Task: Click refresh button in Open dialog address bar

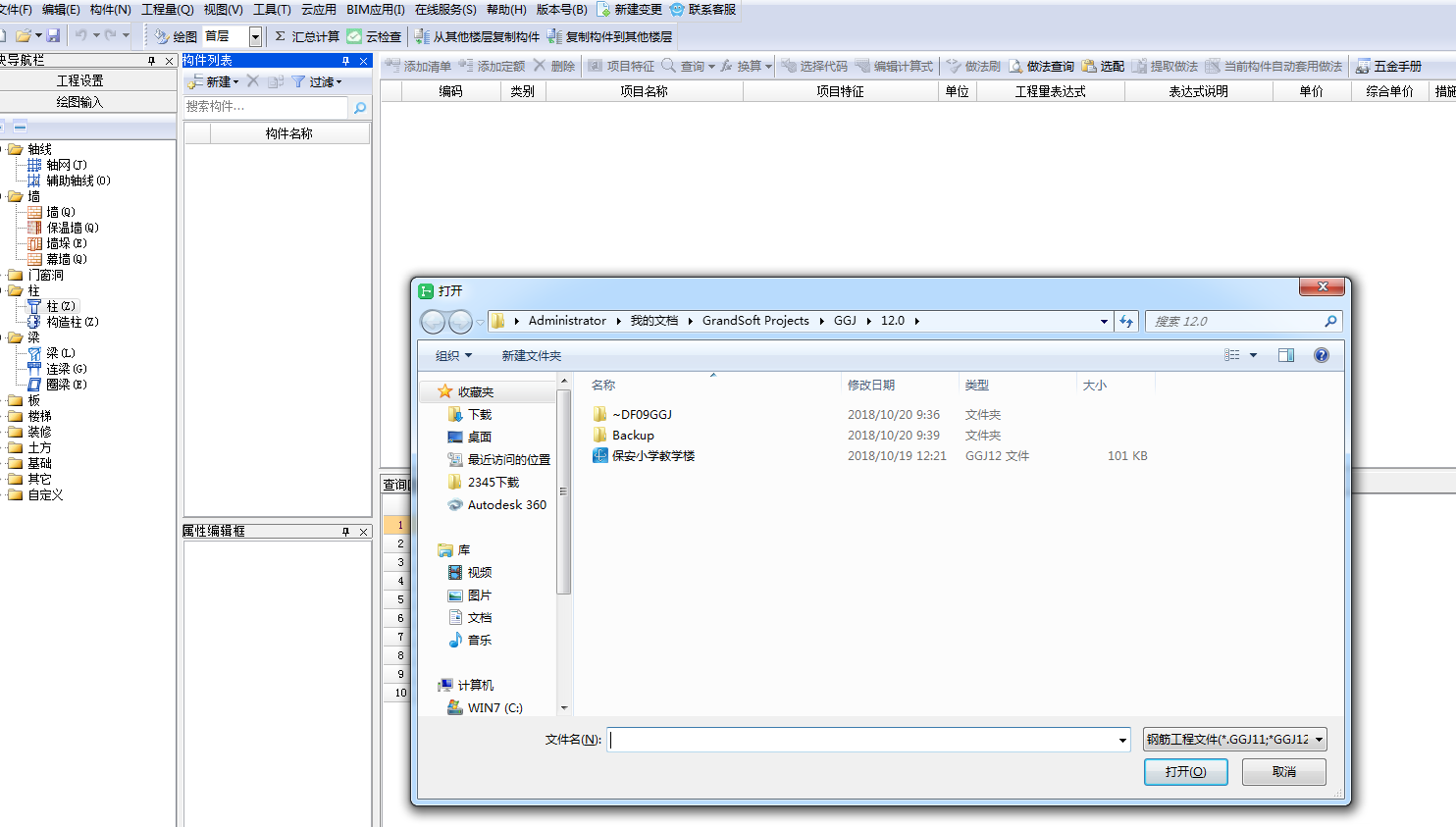Action: [x=1126, y=321]
